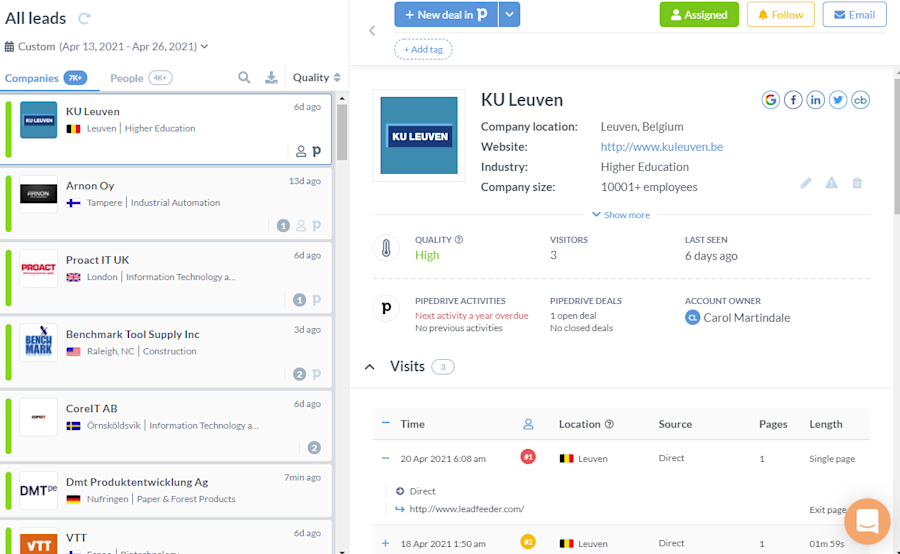Click the badge 2 on Benchmark Tool Supply card
The width and height of the screenshot is (900, 554).
coord(299,374)
